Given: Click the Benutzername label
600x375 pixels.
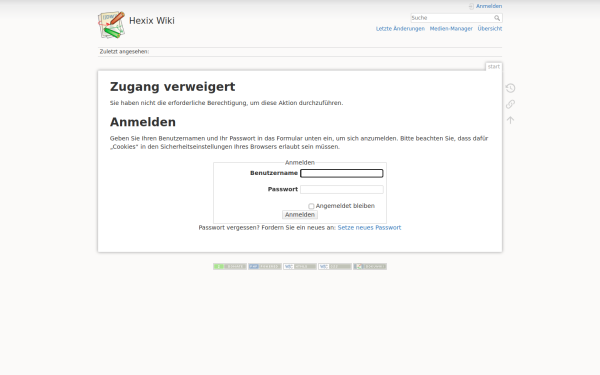Looking at the screenshot, I should coord(274,173).
